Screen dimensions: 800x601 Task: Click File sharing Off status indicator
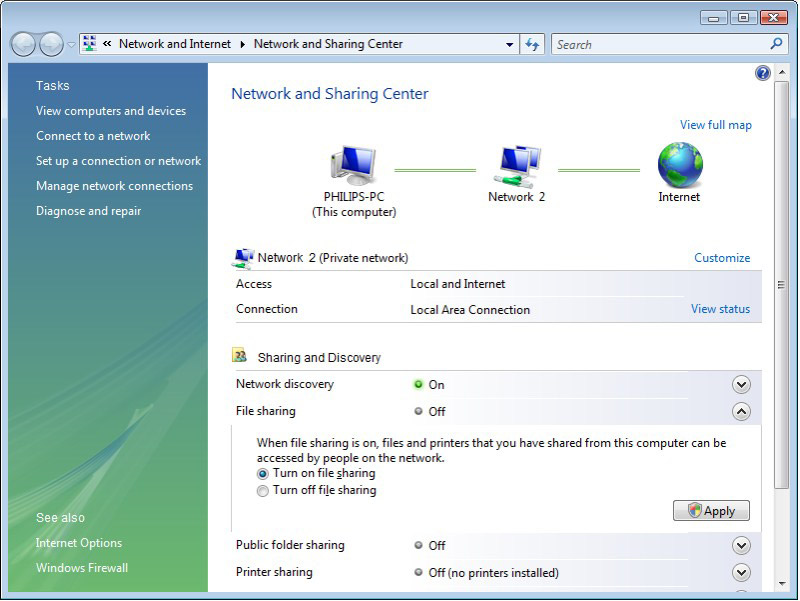[x=418, y=411]
